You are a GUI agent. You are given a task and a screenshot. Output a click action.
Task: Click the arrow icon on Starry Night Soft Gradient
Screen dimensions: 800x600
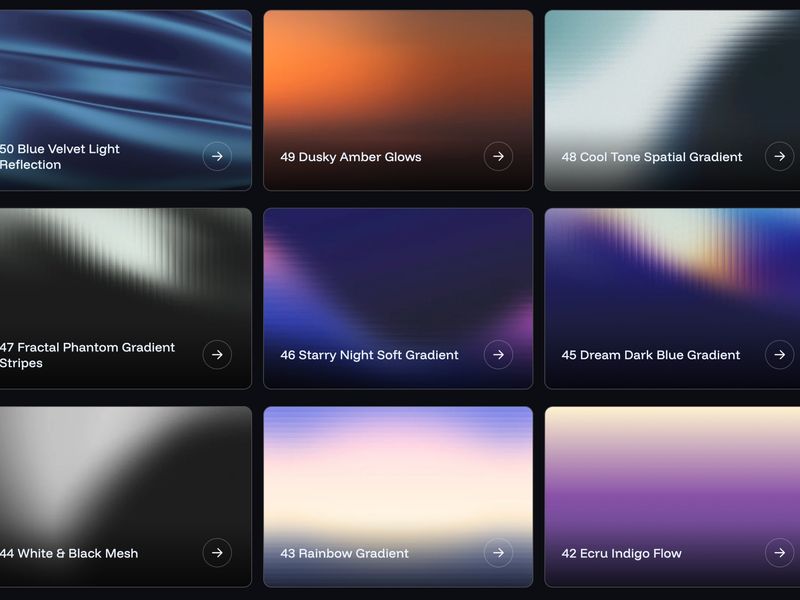click(501, 355)
